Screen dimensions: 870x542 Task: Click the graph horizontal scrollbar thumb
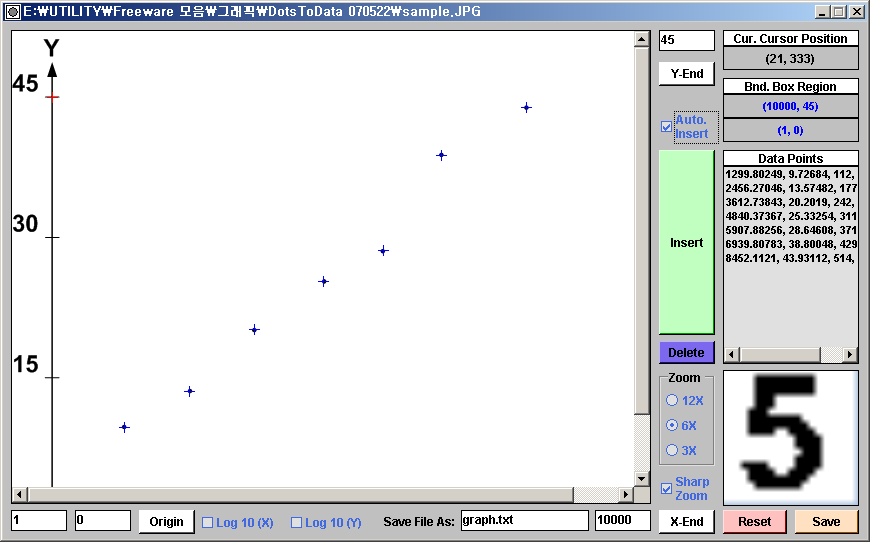click(x=300, y=494)
